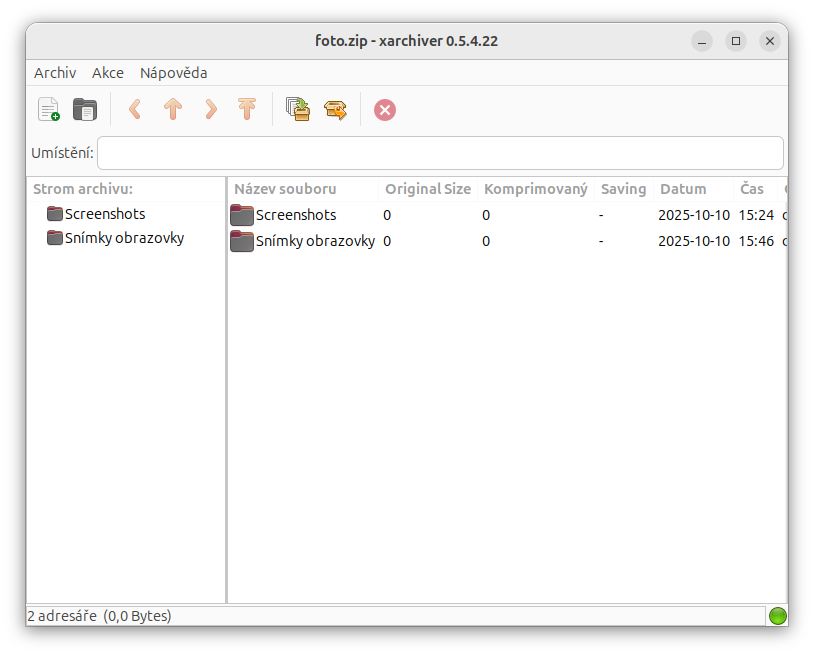Viewport: 814px width, 655px height.
Task: Click inside the Umístění location field
Action: point(440,152)
